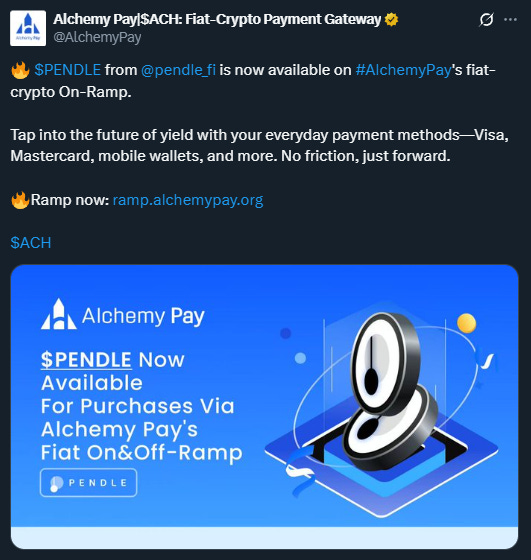
Task: Click the Alchemy Pay logo in the banner
Action: 122,315
